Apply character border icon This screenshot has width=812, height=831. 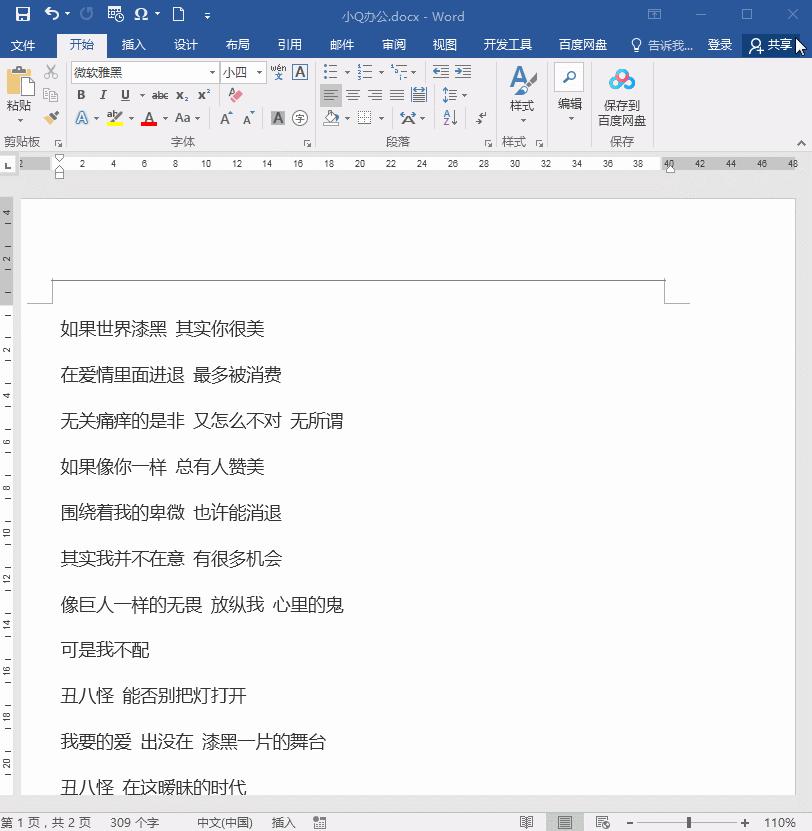pos(300,72)
